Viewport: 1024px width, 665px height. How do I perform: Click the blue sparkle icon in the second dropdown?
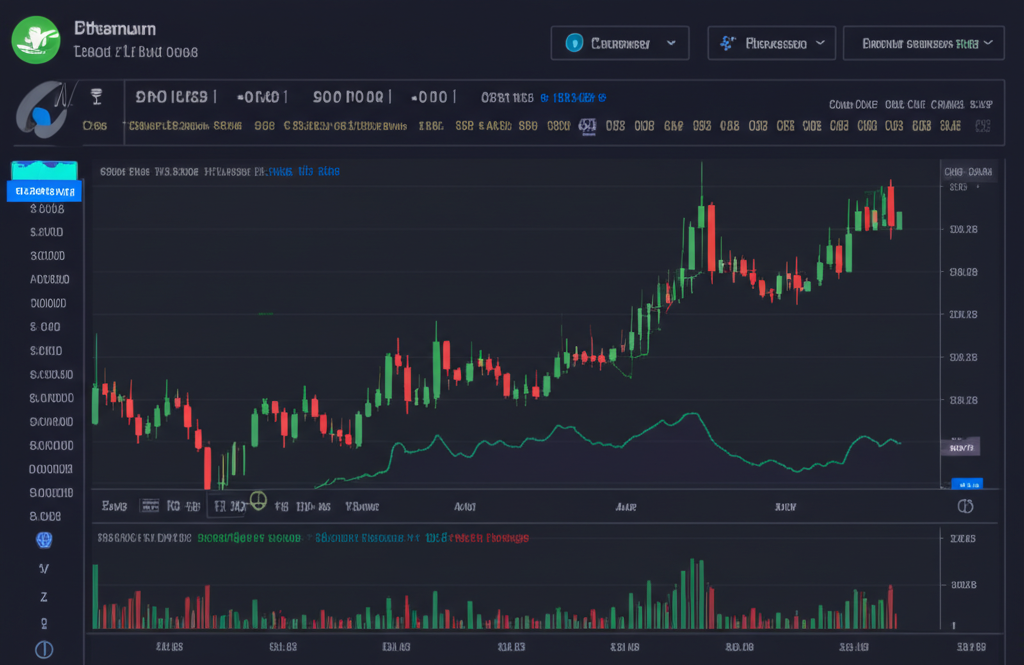tap(728, 43)
